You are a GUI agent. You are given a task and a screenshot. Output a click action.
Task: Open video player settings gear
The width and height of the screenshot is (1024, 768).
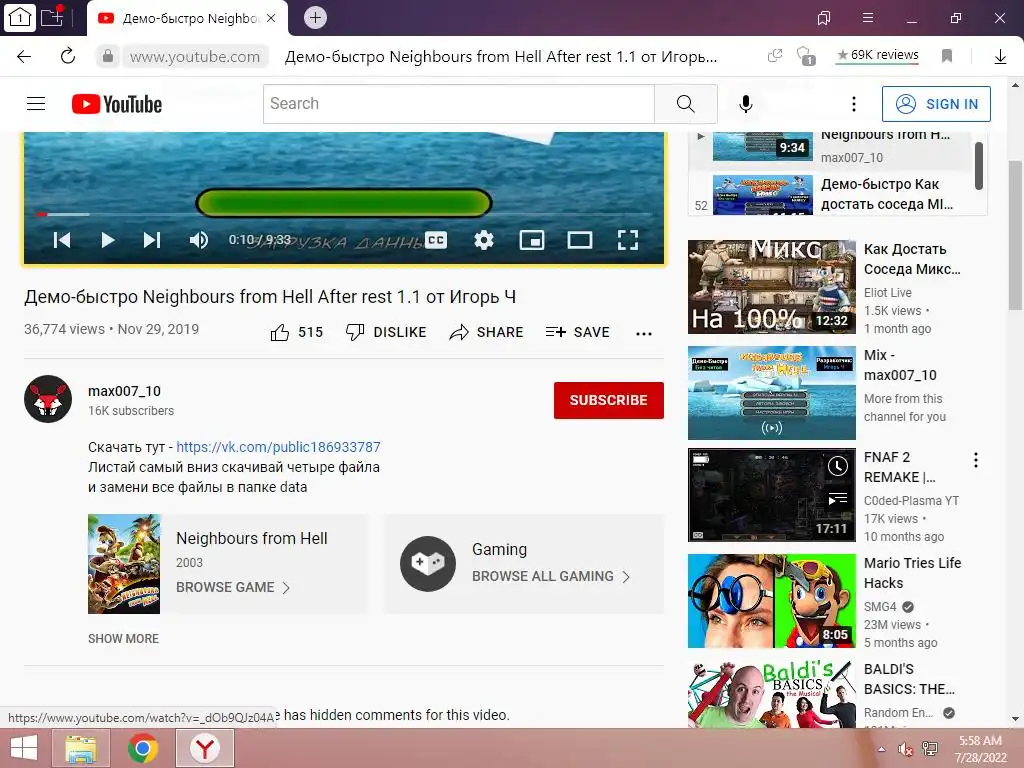pos(483,240)
